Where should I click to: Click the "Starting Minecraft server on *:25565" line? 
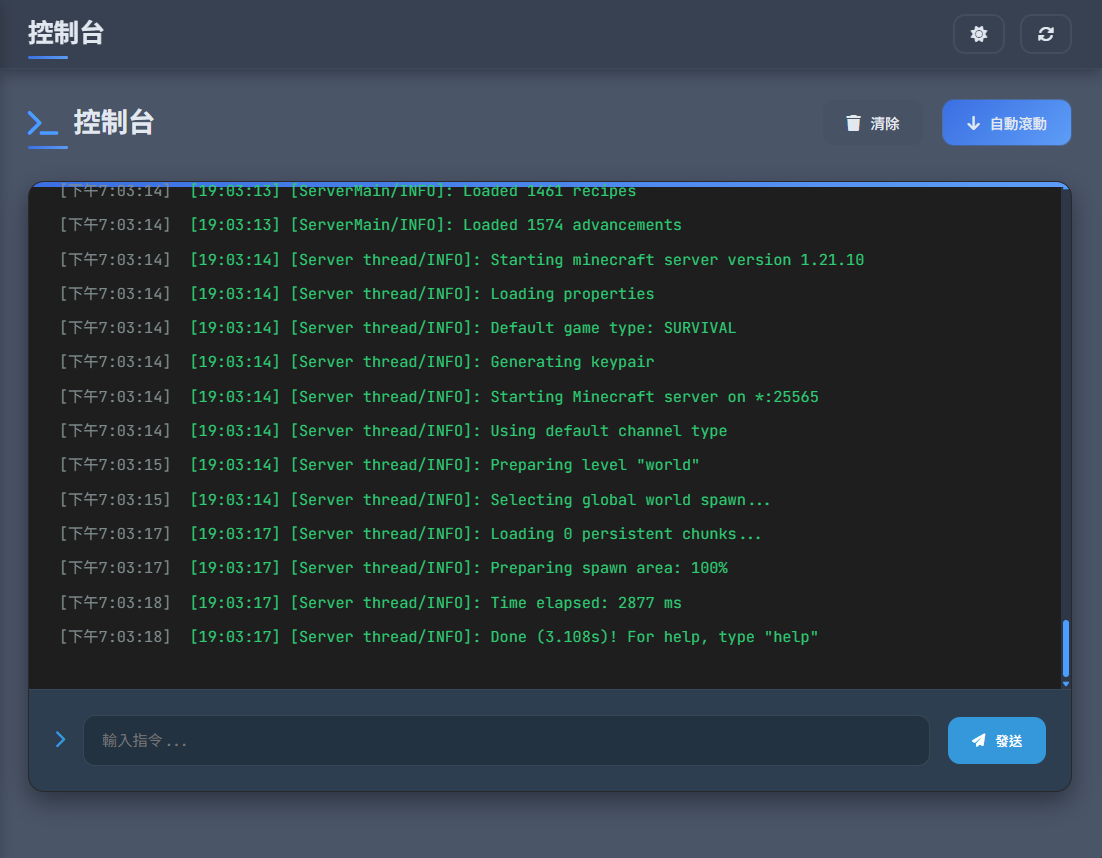pos(504,397)
